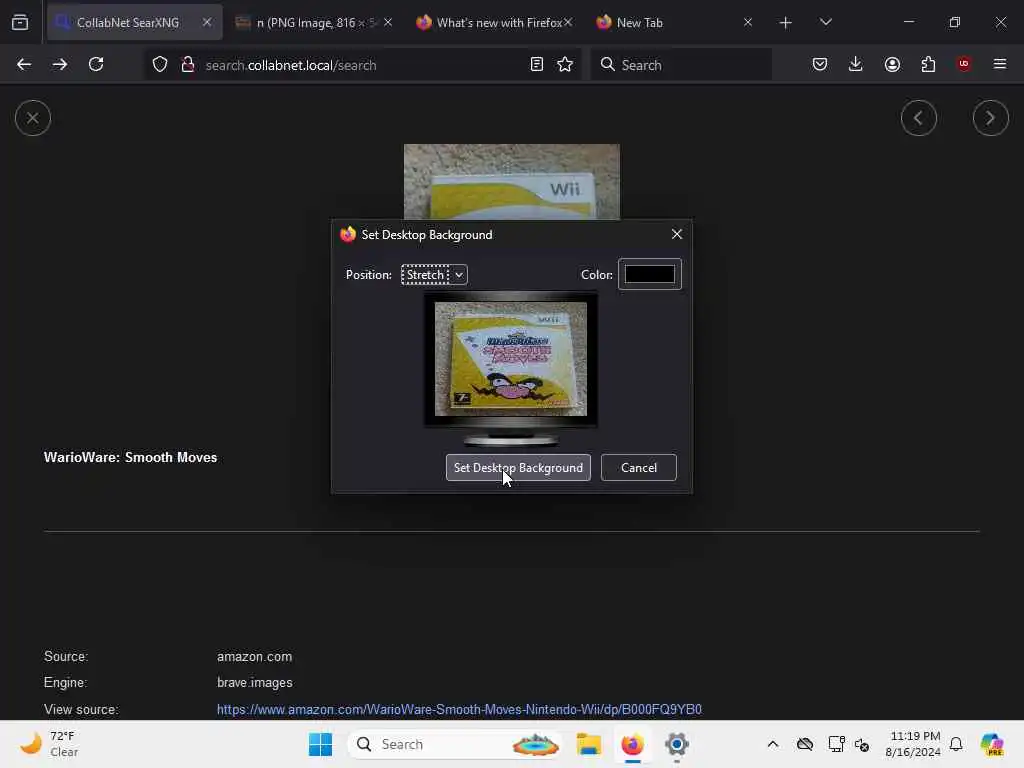List all tabs dropdown arrow

[x=825, y=22]
